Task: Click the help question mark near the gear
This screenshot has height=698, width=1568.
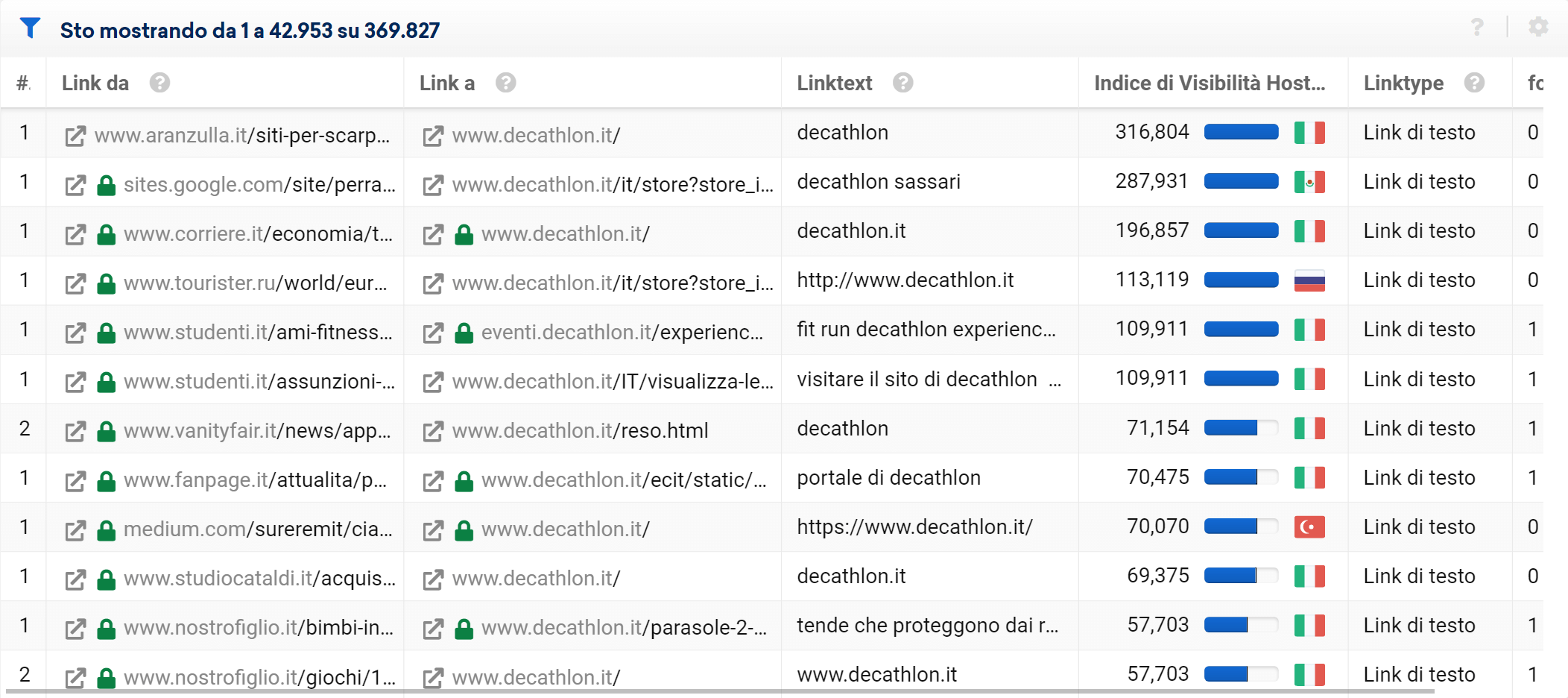Action: [1477, 28]
